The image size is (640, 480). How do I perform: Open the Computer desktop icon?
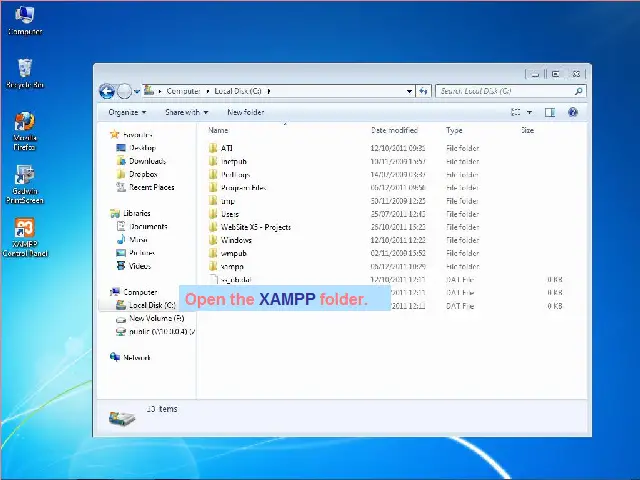[x=24, y=20]
